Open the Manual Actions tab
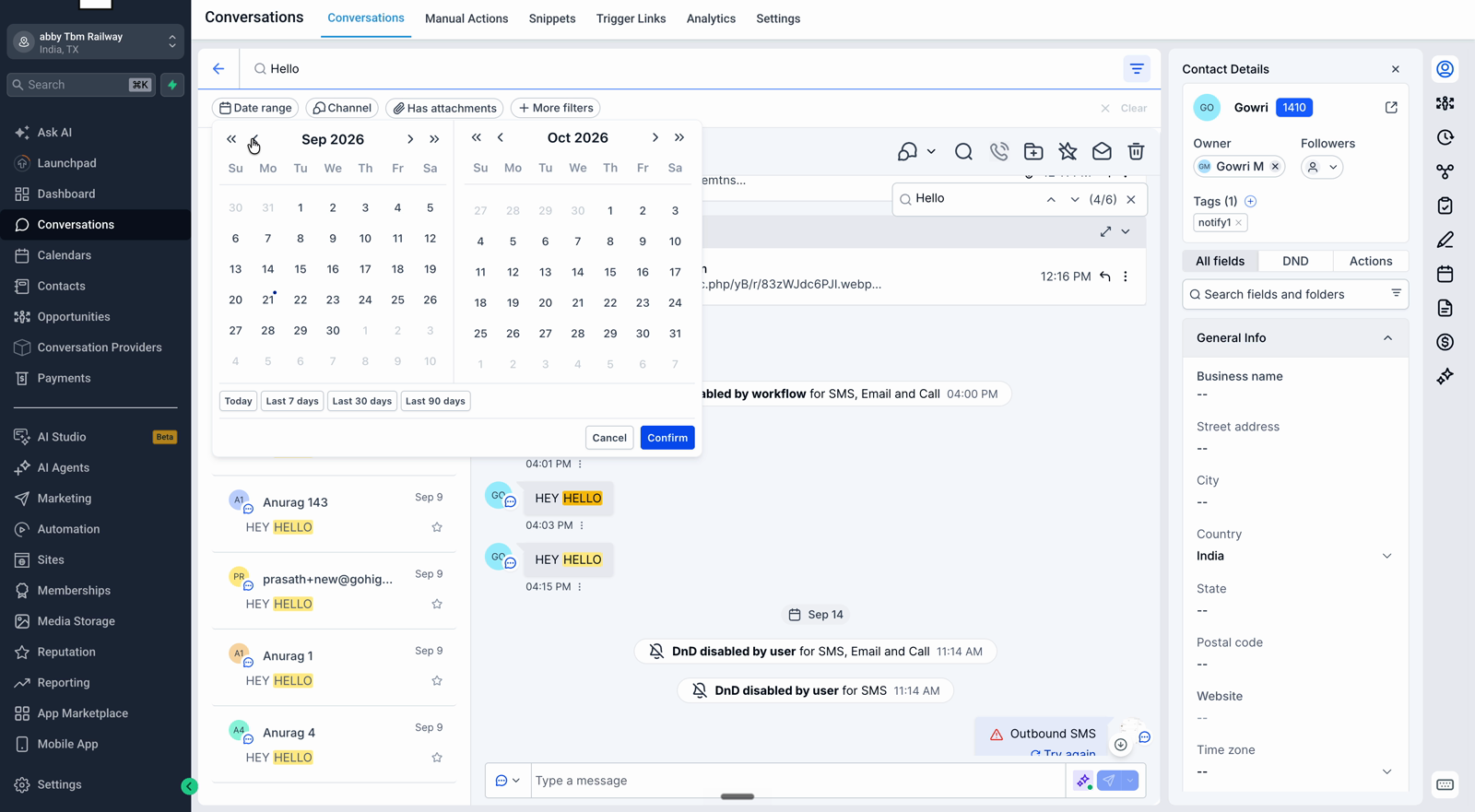This screenshot has width=1475, height=812. click(x=466, y=18)
